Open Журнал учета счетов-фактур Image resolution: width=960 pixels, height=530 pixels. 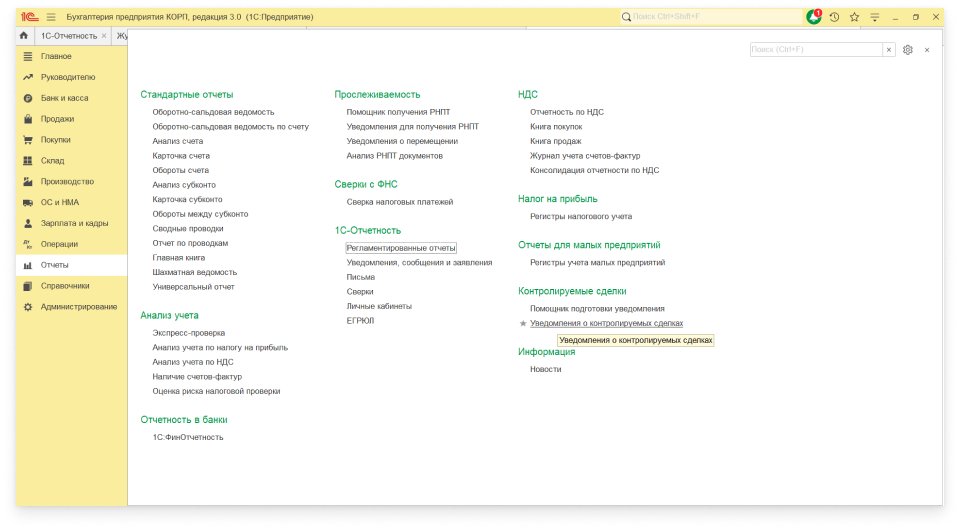click(585, 155)
